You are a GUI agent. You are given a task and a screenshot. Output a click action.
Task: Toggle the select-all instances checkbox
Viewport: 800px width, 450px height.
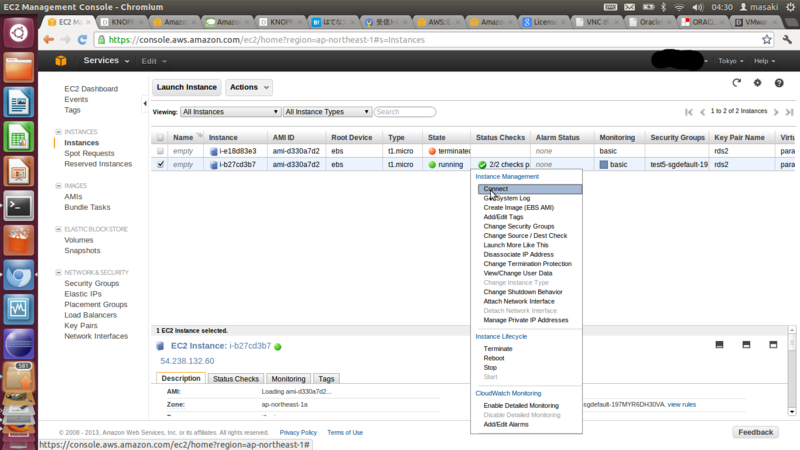[x=160, y=138]
